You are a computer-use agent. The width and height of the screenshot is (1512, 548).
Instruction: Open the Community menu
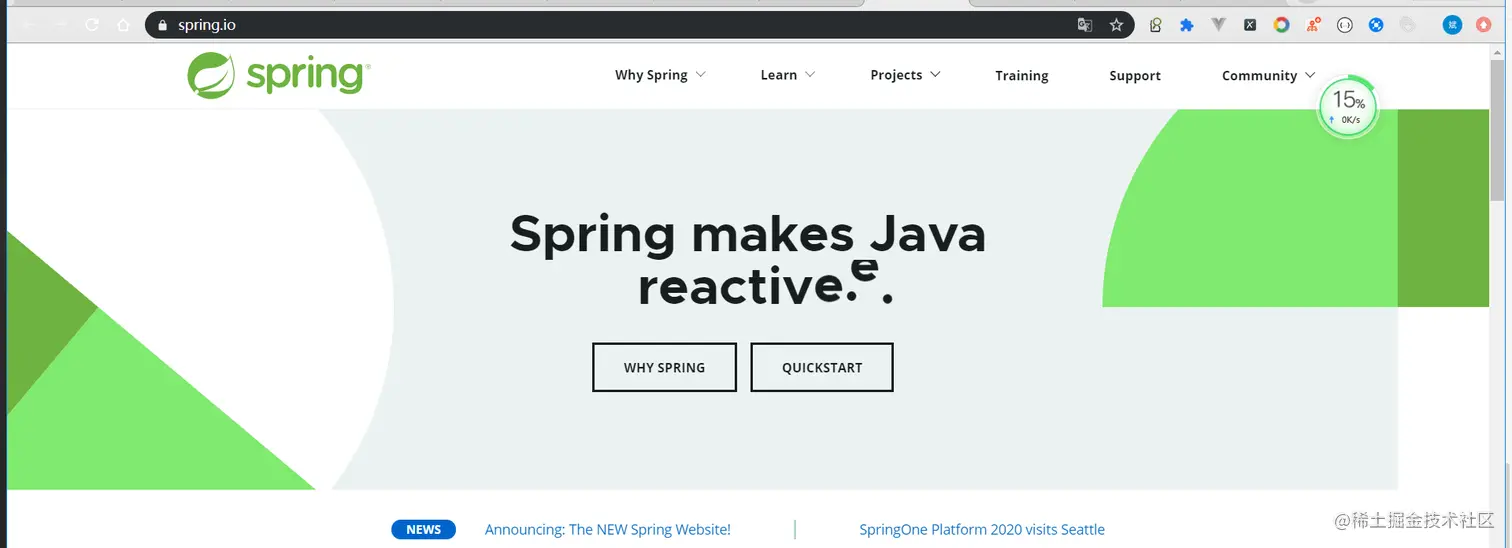click(x=1259, y=75)
